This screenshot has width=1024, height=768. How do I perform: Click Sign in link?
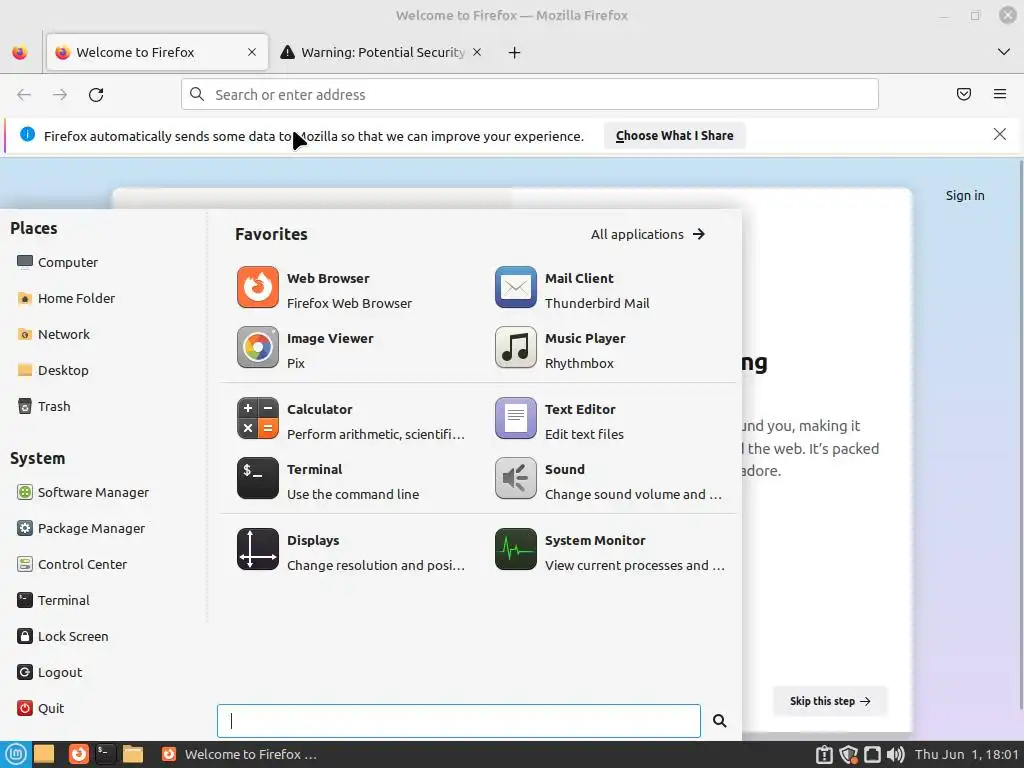coord(965,195)
